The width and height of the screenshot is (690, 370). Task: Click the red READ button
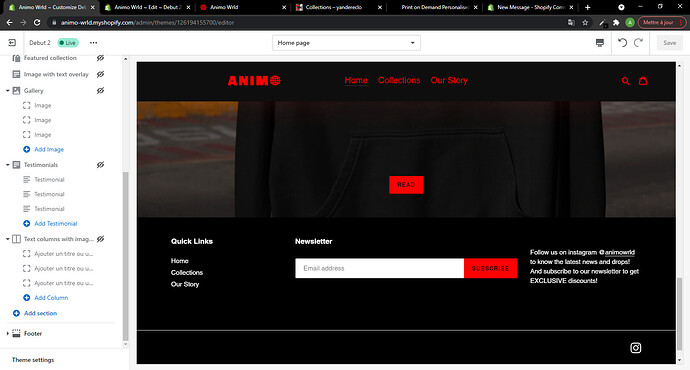pos(406,185)
